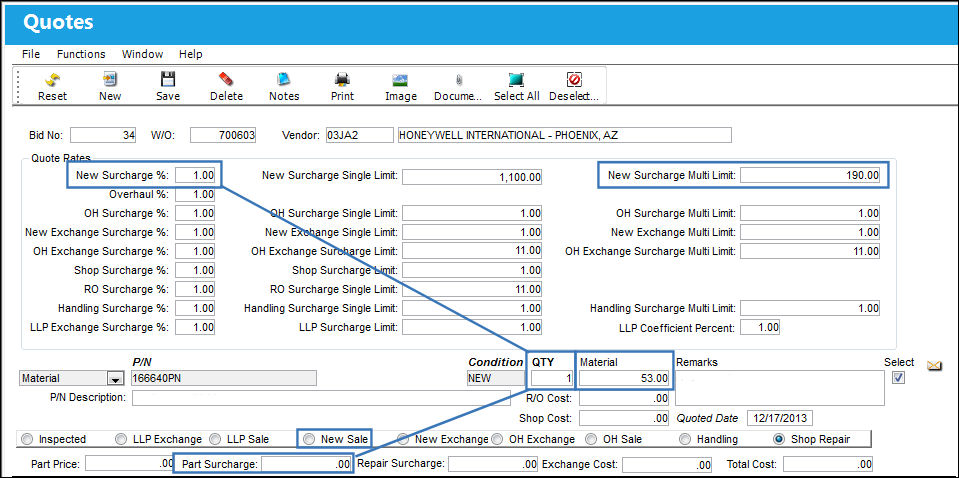The image size is (959, 478).
Task: Choose the New Sale radio button
Action: click(309, 439)
